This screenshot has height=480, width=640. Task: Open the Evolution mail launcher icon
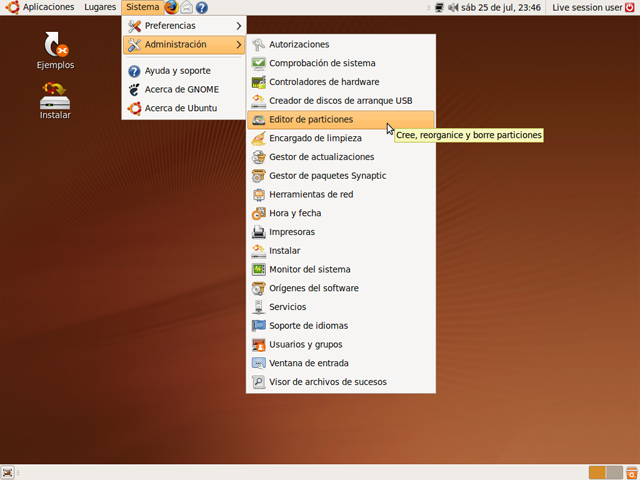(x=186, y=7)
